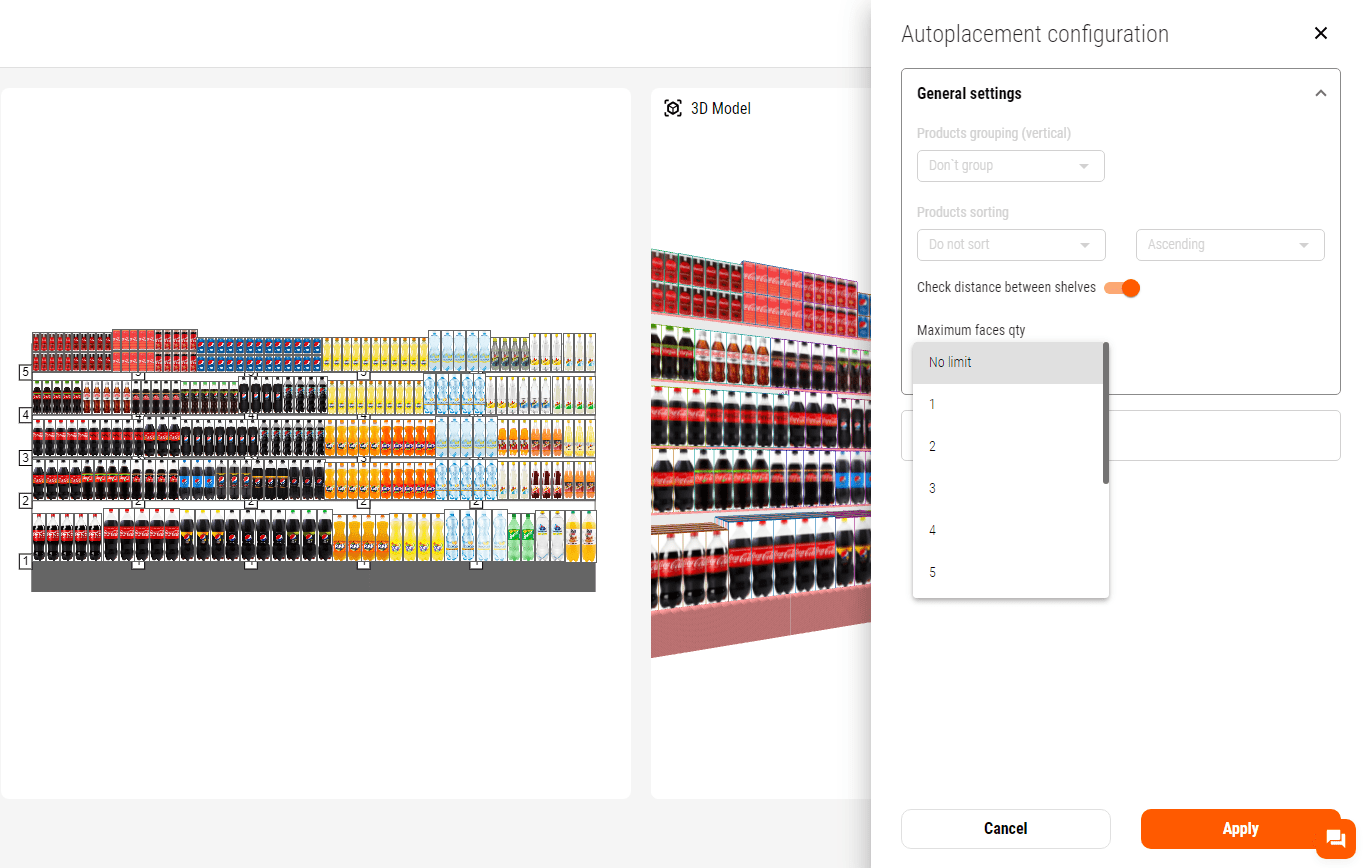Viewport: 1364px width, 868px height.
Task: Open the Ascending order dropdown
Action: tap(1229, 245)
